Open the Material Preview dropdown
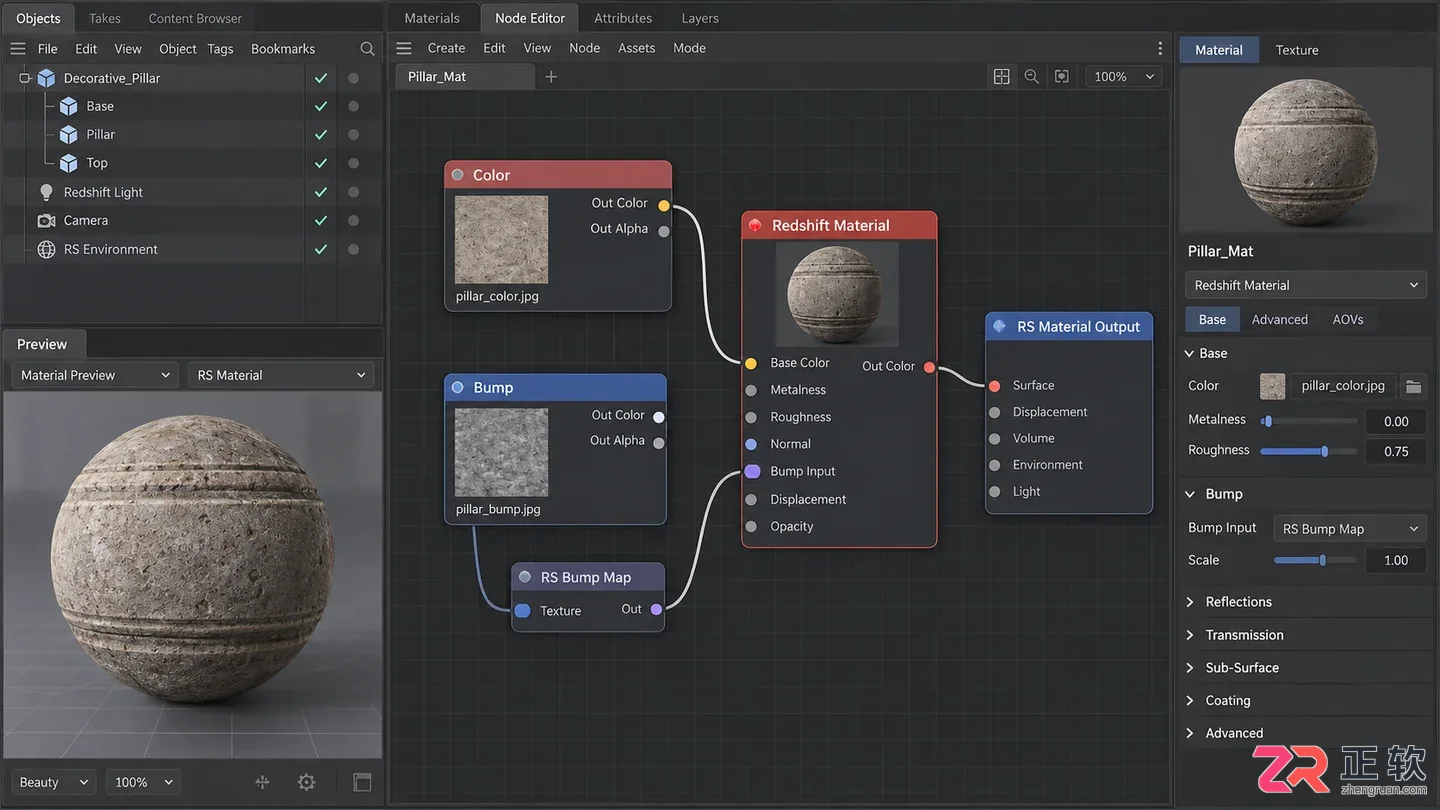1440x810 pixels. (x=95, y=375)
